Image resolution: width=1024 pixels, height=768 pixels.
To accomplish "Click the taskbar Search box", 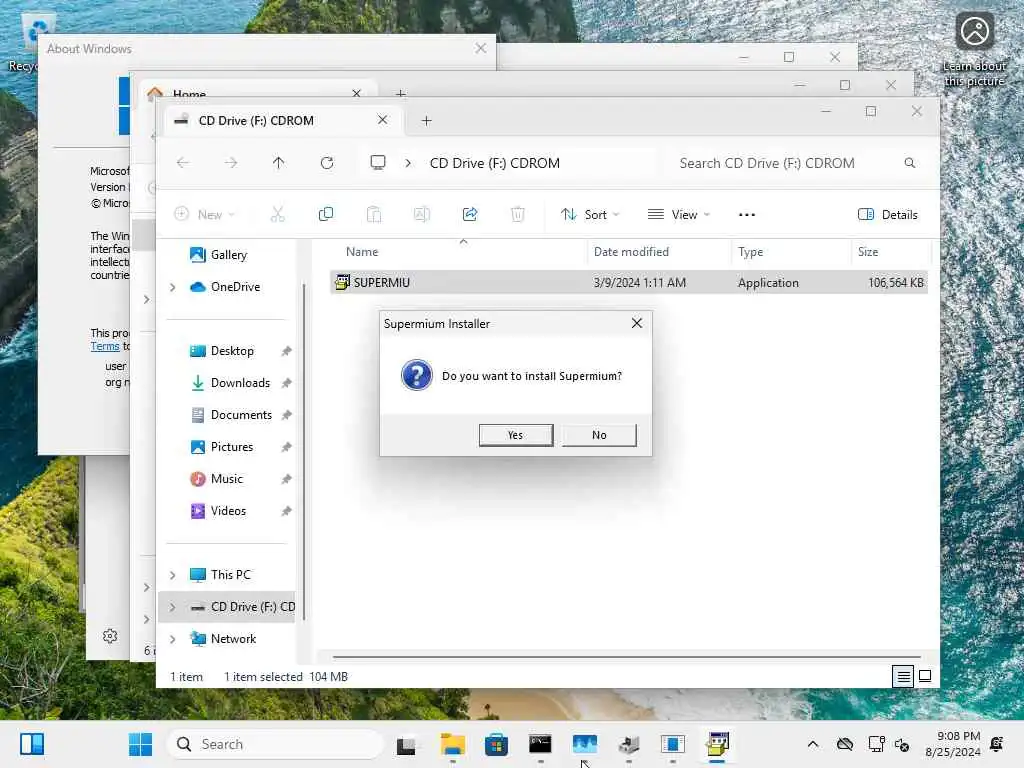I will click(x=275, y=744).
